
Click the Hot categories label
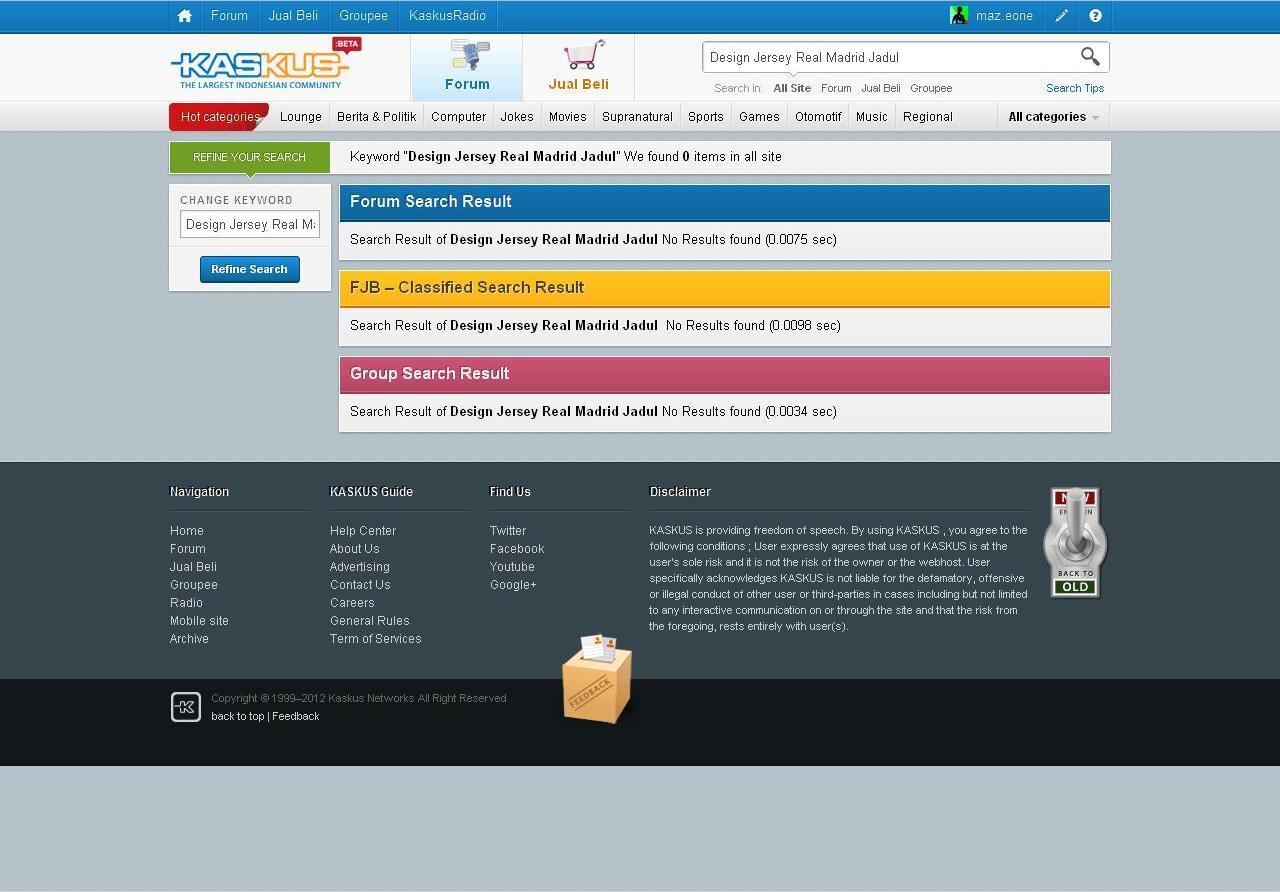pyautogui.click(x=220, y=117)
